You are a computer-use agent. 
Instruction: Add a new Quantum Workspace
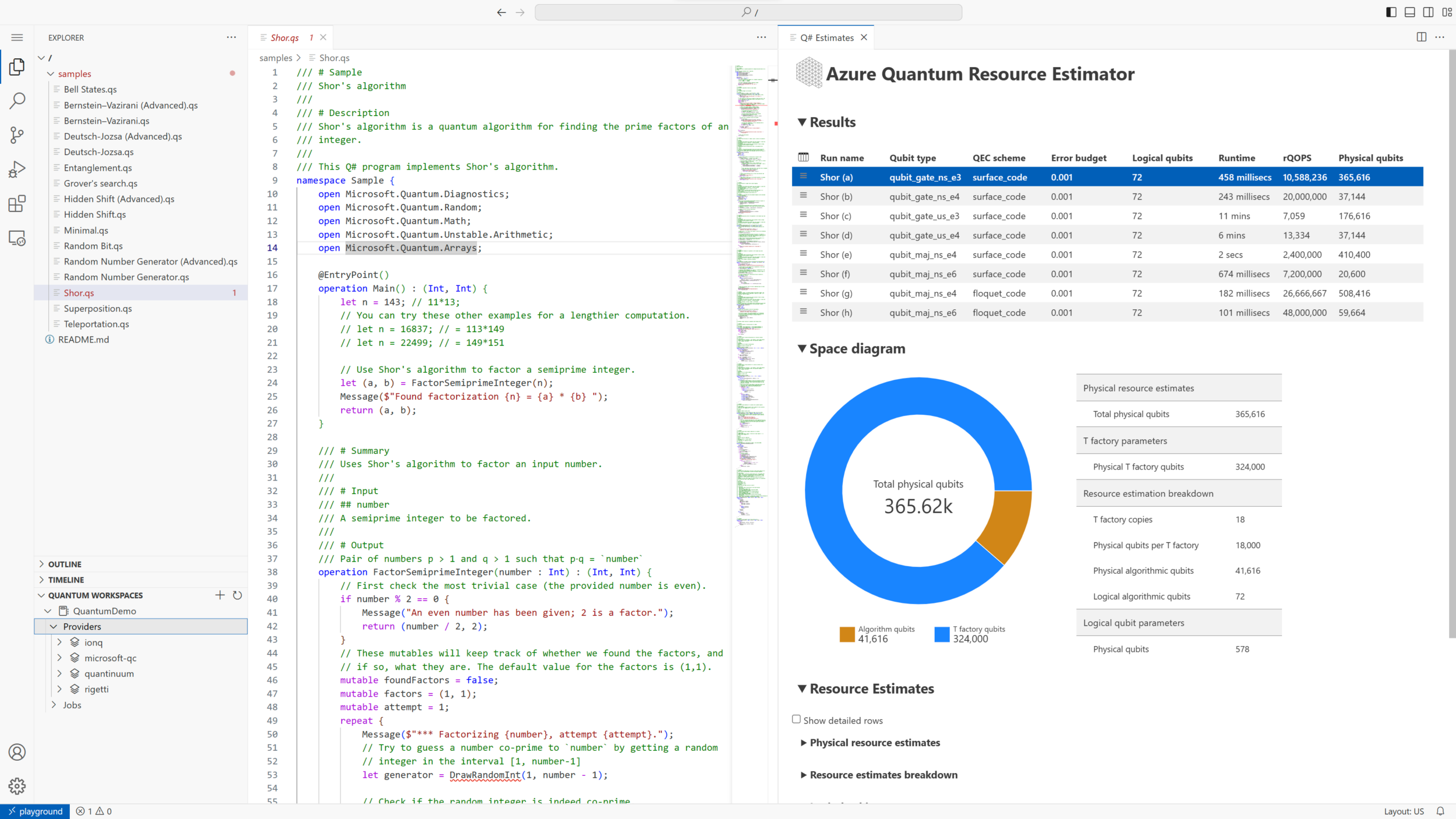pyautogui.click(x=220, y=595)
